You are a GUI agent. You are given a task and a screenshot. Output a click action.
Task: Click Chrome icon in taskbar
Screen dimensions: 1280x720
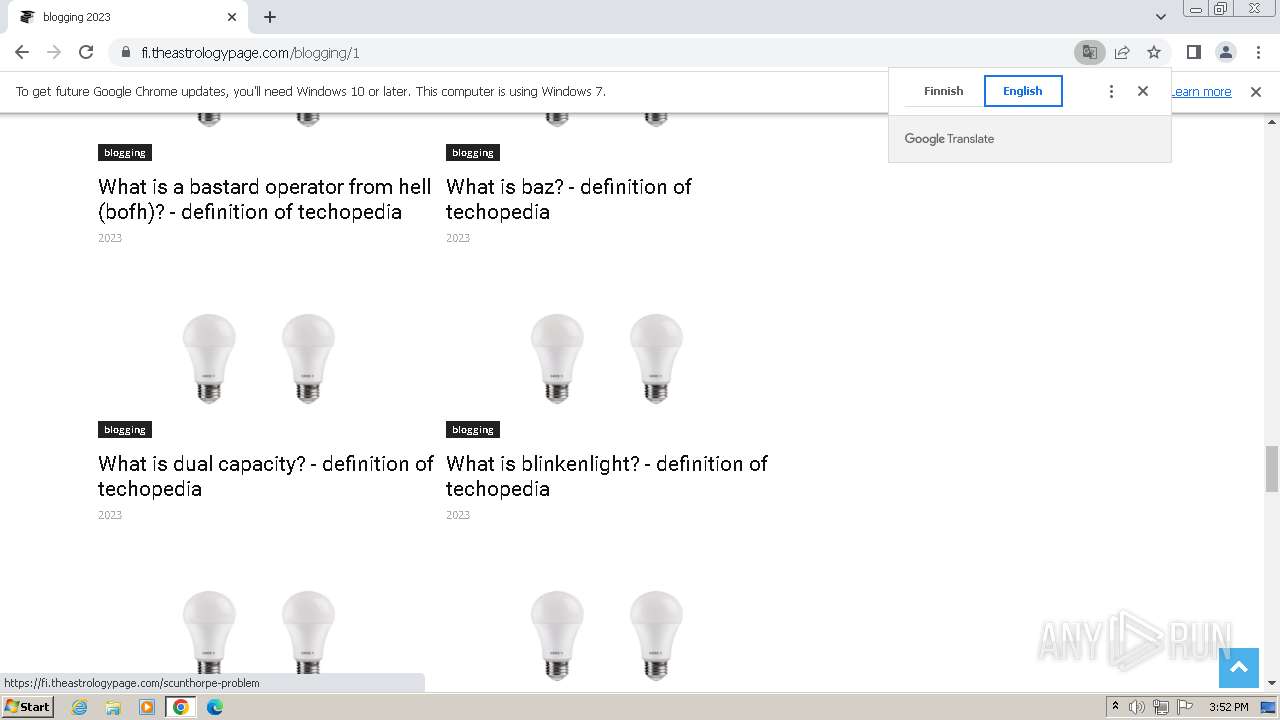click(x=181, y=707)
